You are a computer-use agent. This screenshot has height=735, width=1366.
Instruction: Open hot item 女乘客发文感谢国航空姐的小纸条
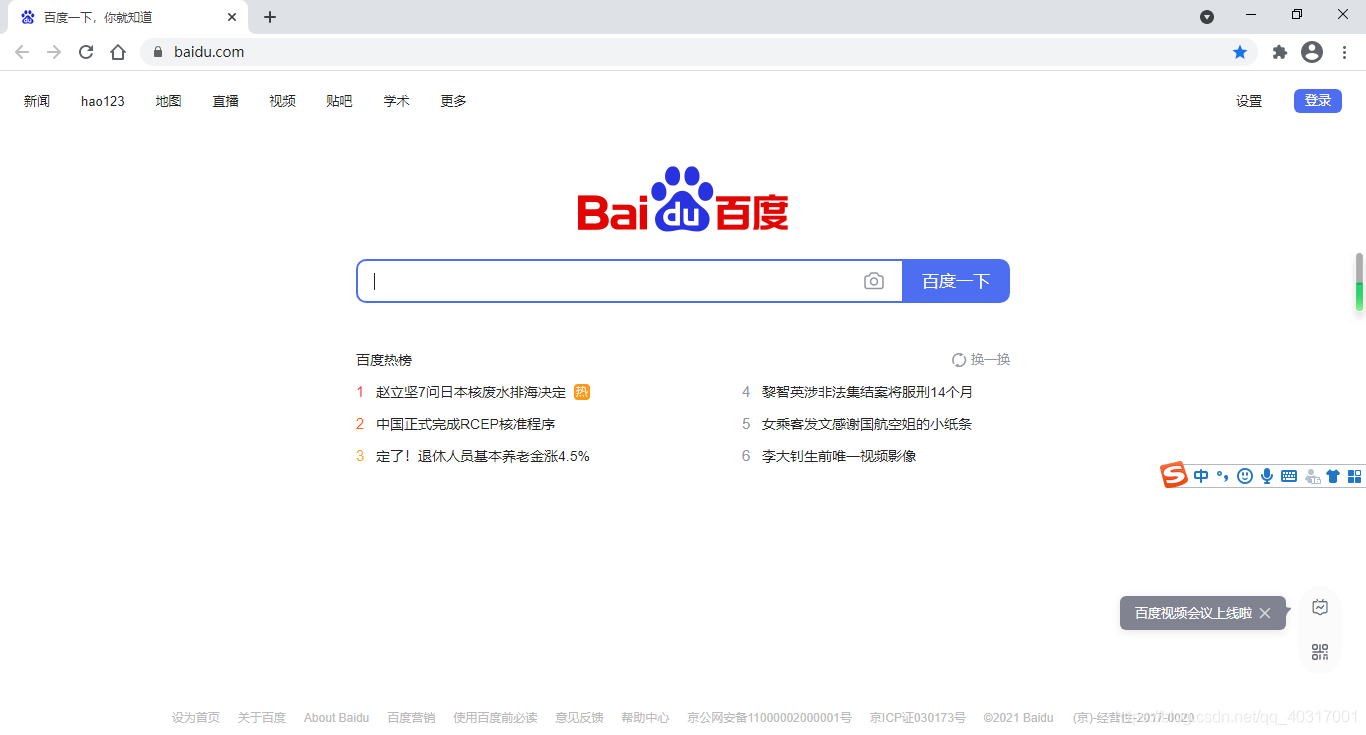867,424
